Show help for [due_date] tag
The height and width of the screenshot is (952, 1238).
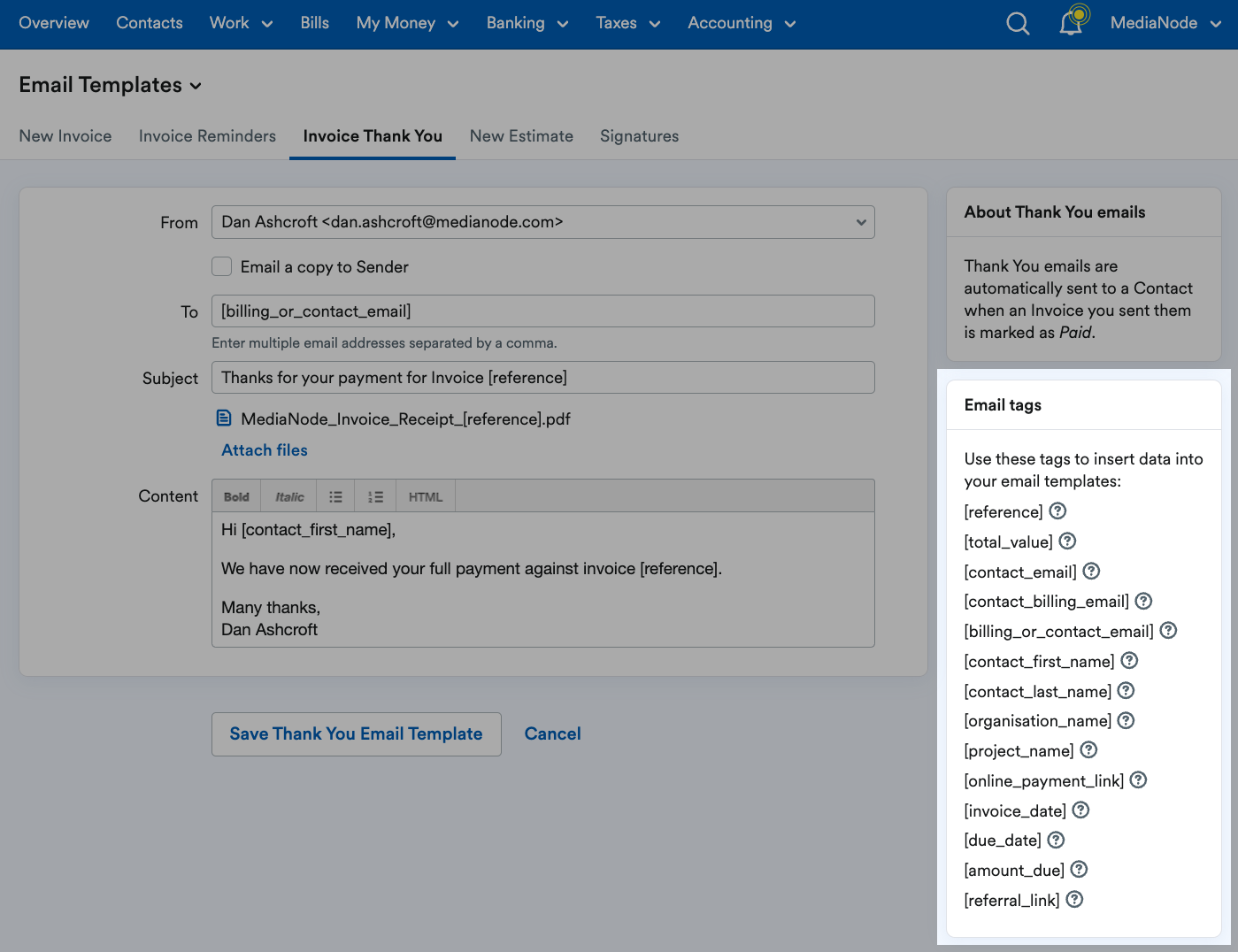pyautogui.click(x=1056, y=840)
